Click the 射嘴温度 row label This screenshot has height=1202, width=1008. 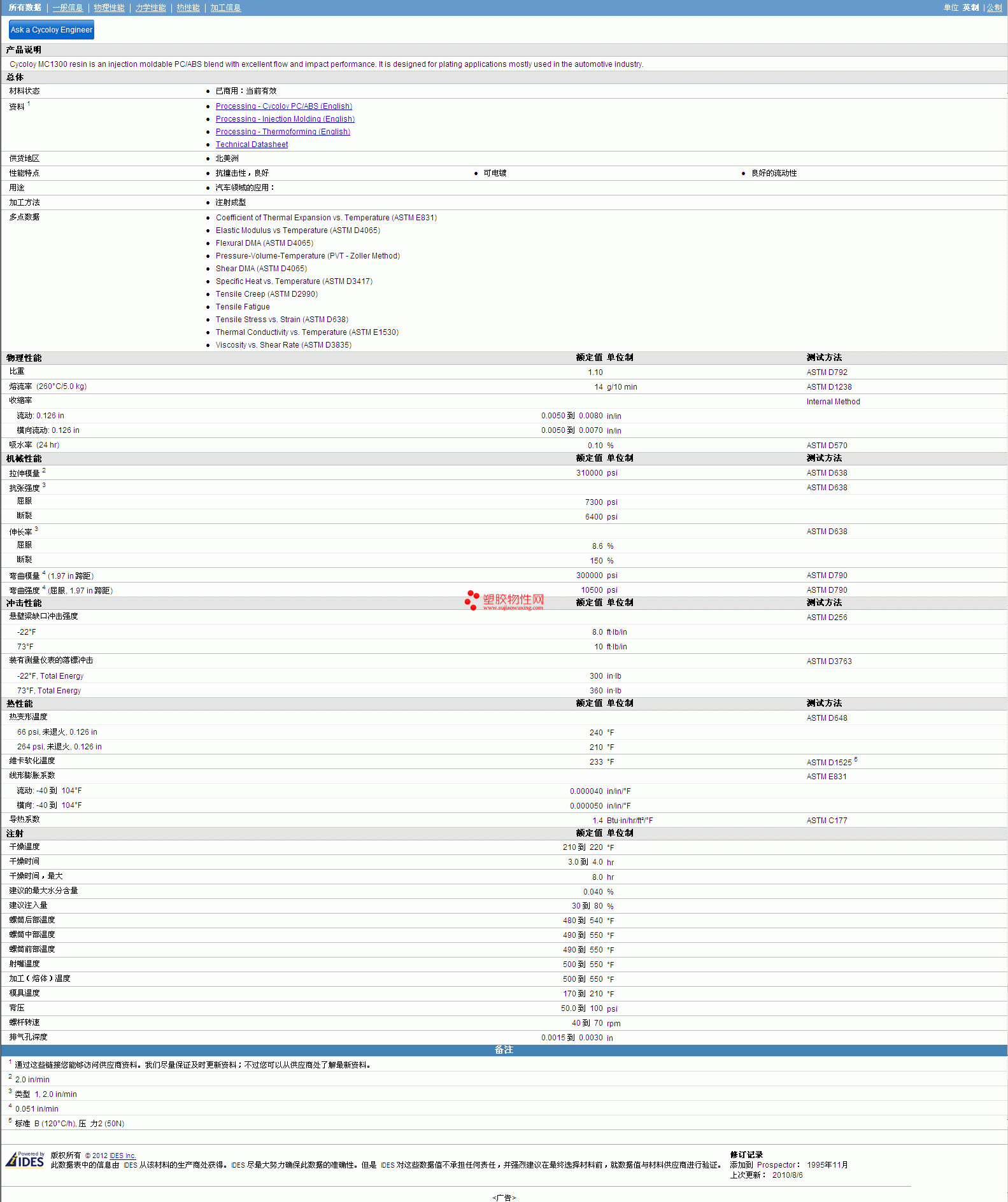point(24,964)
